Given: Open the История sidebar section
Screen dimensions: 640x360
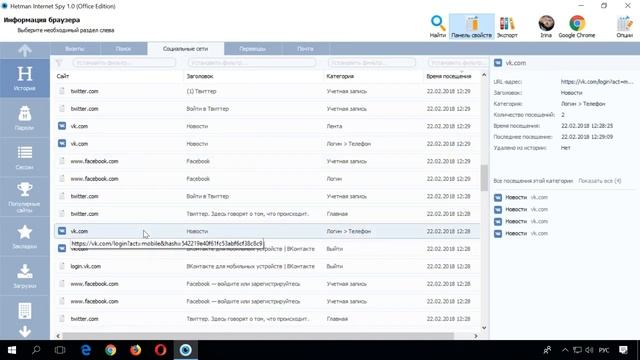Looking at the screenshot, I should 24,78.
